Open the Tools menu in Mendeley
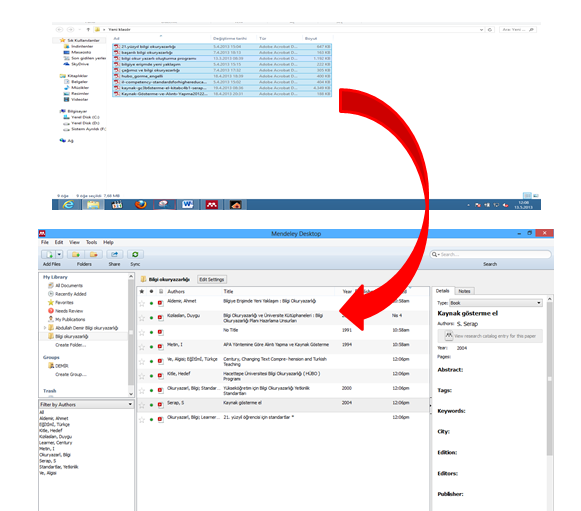Viewport: 581px width, 511px height. [92, 242]
